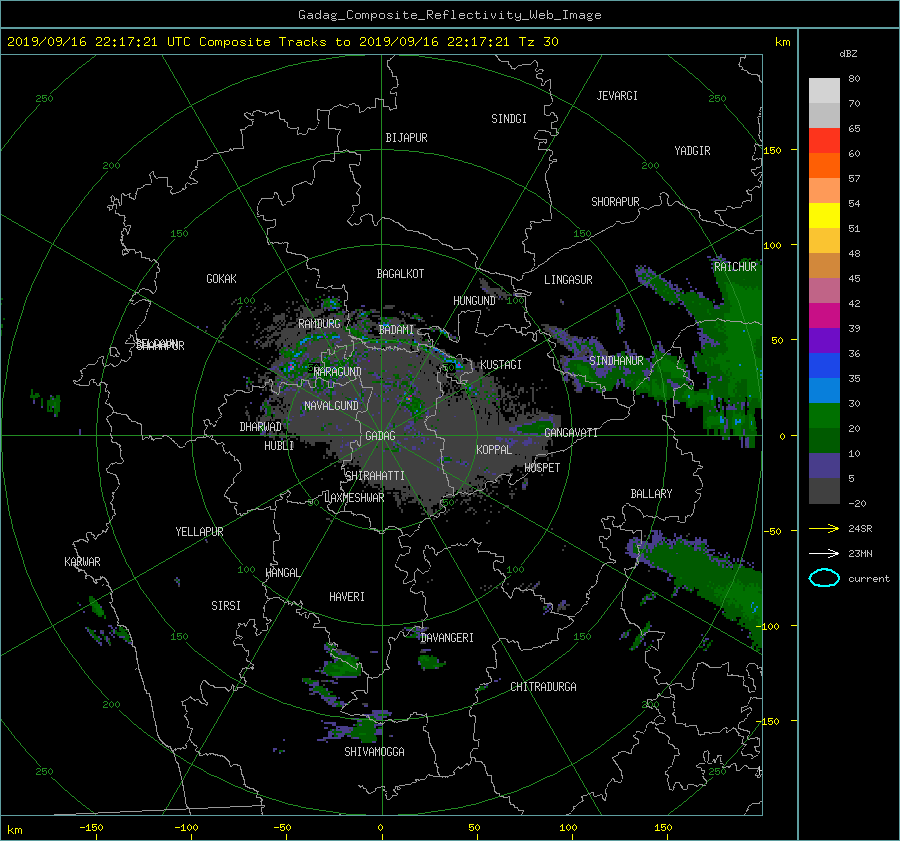Viewport: 900px width, 841px height.
Task: Click the BAGALKOT city label
Action: [400, 274]
